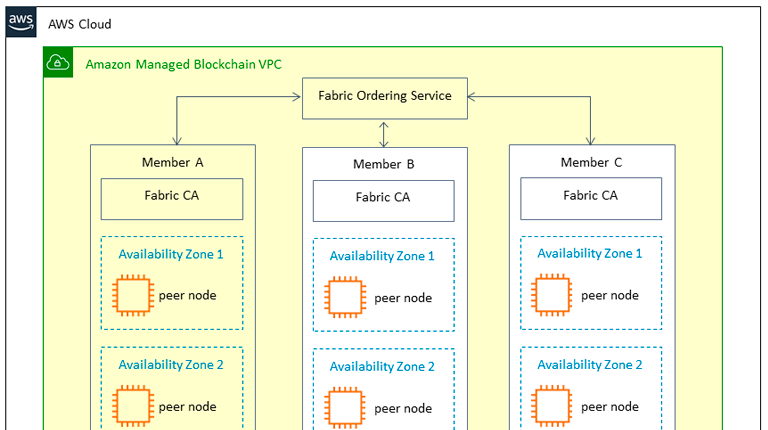Screen dimensions: 768x430
Task: Click peer node text in Member C Zone 2
Action: point(610,407)
